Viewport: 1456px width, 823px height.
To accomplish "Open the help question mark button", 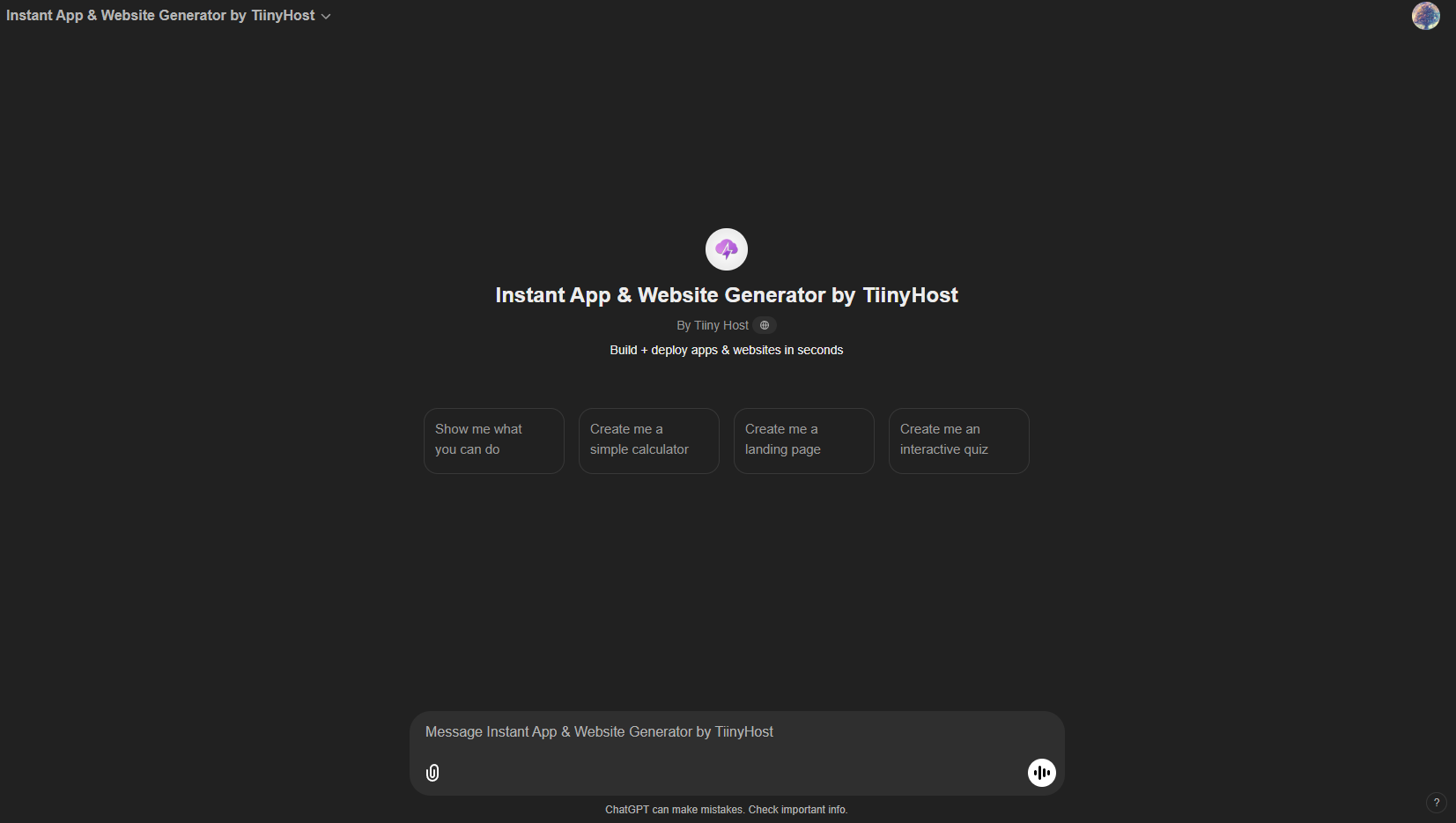I will tap(1437, 803).
